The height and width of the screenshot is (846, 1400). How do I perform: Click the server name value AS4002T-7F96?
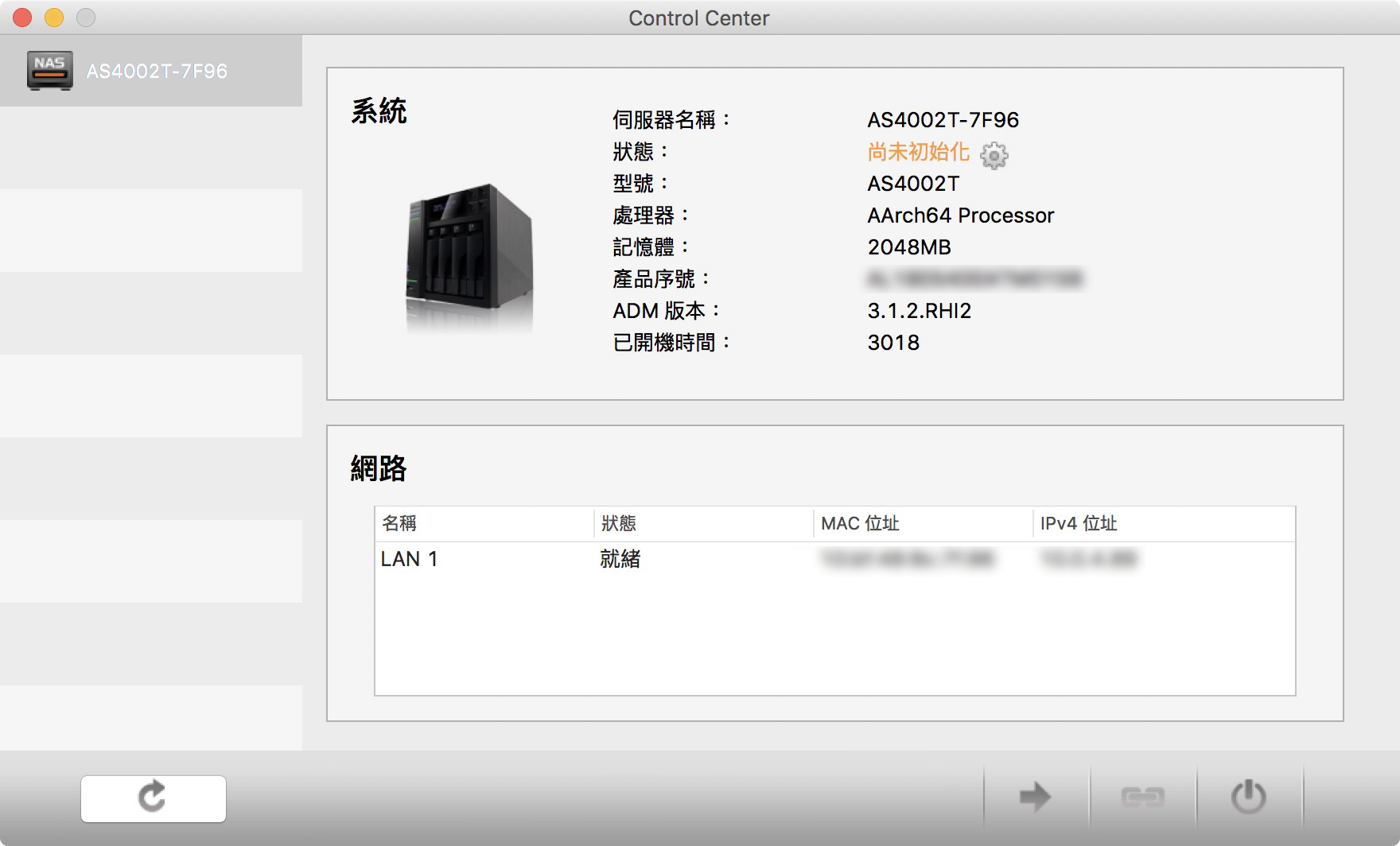(x=943, y=120)
